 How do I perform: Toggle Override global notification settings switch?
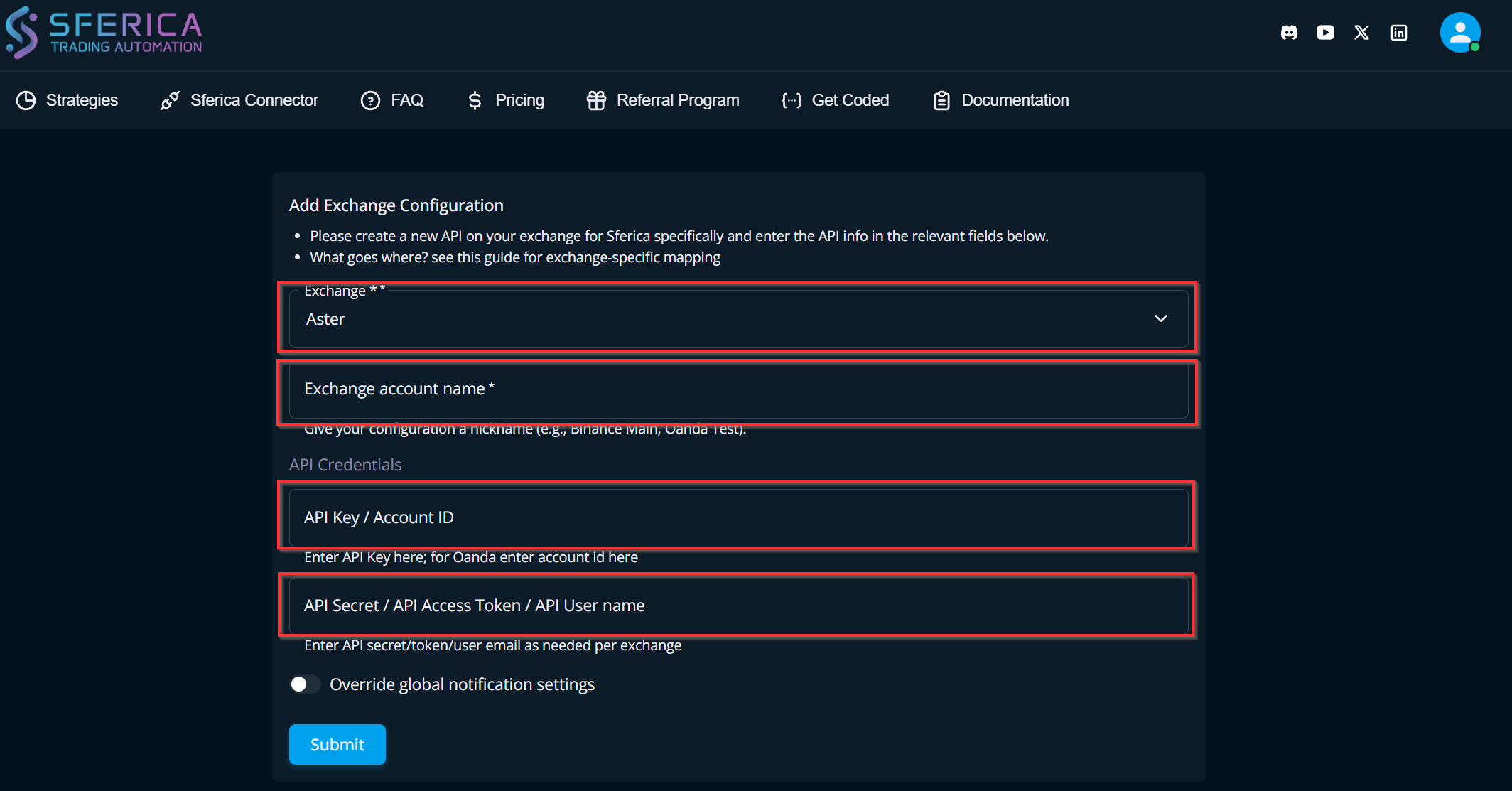305,684
